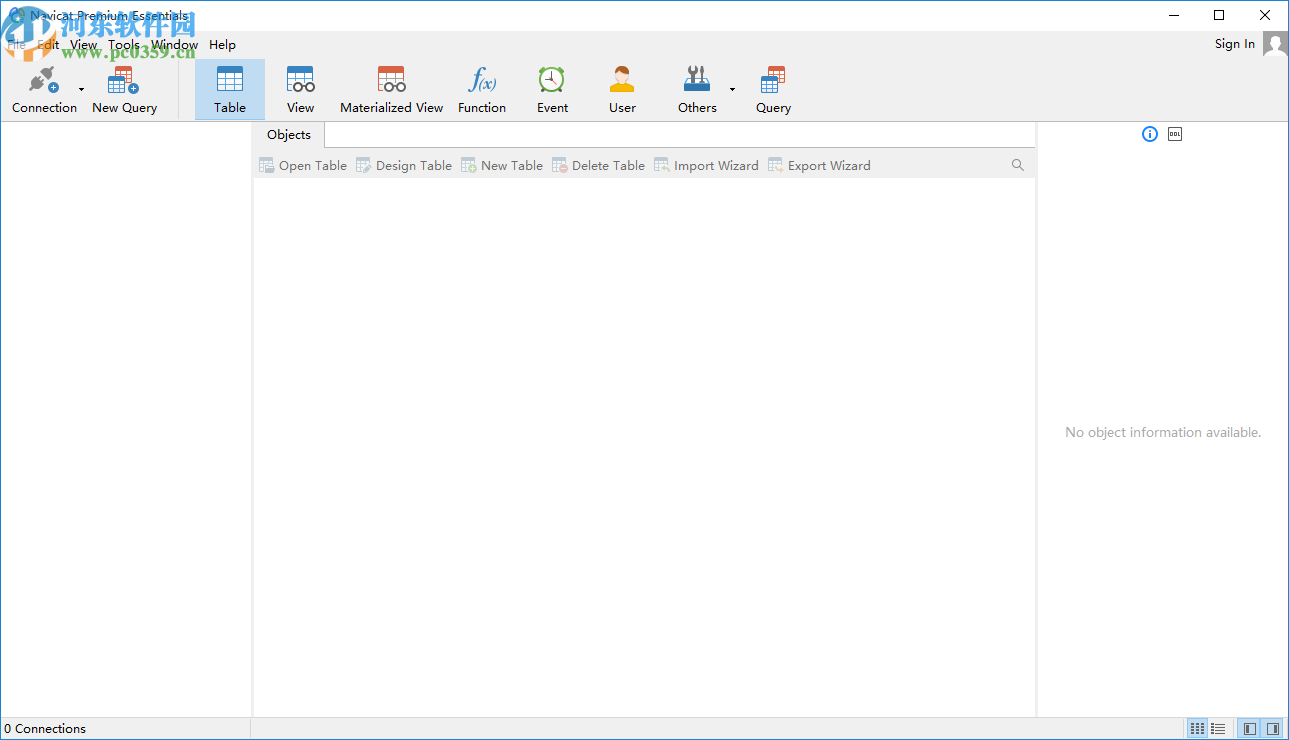The width and height of the screenshot is (1289, 740).
Task: Click 'No object information available.' text
Action: click(x=1163, y=433)
